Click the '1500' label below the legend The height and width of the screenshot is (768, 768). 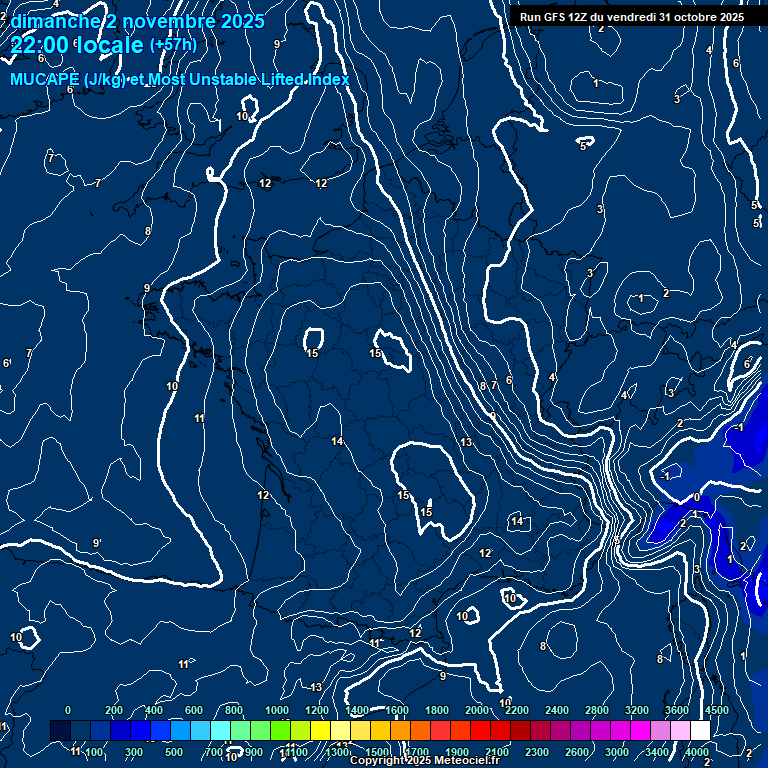(x=377, y=752)
